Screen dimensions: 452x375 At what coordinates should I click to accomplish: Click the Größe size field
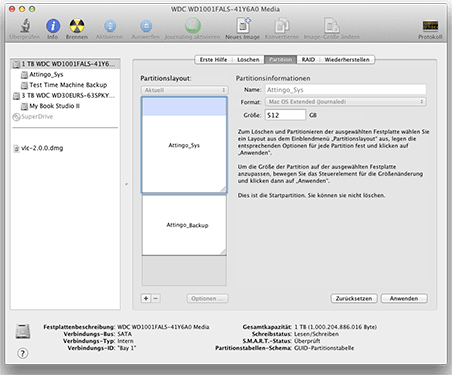[x=285, y=115]
